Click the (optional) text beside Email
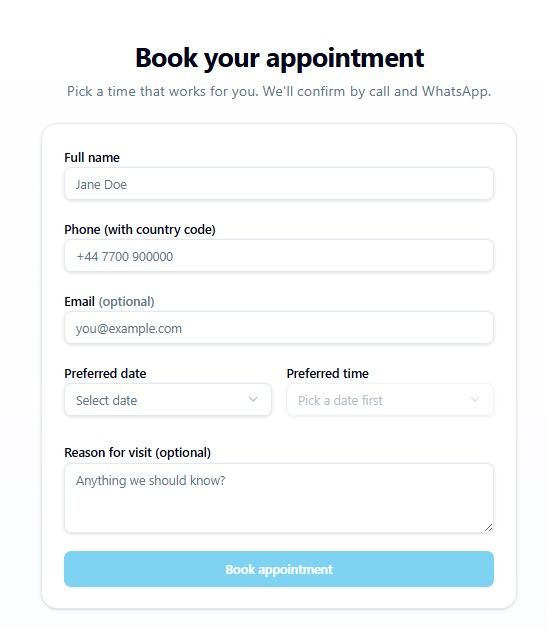Viewport: 546px width, 630px height. 127,302
